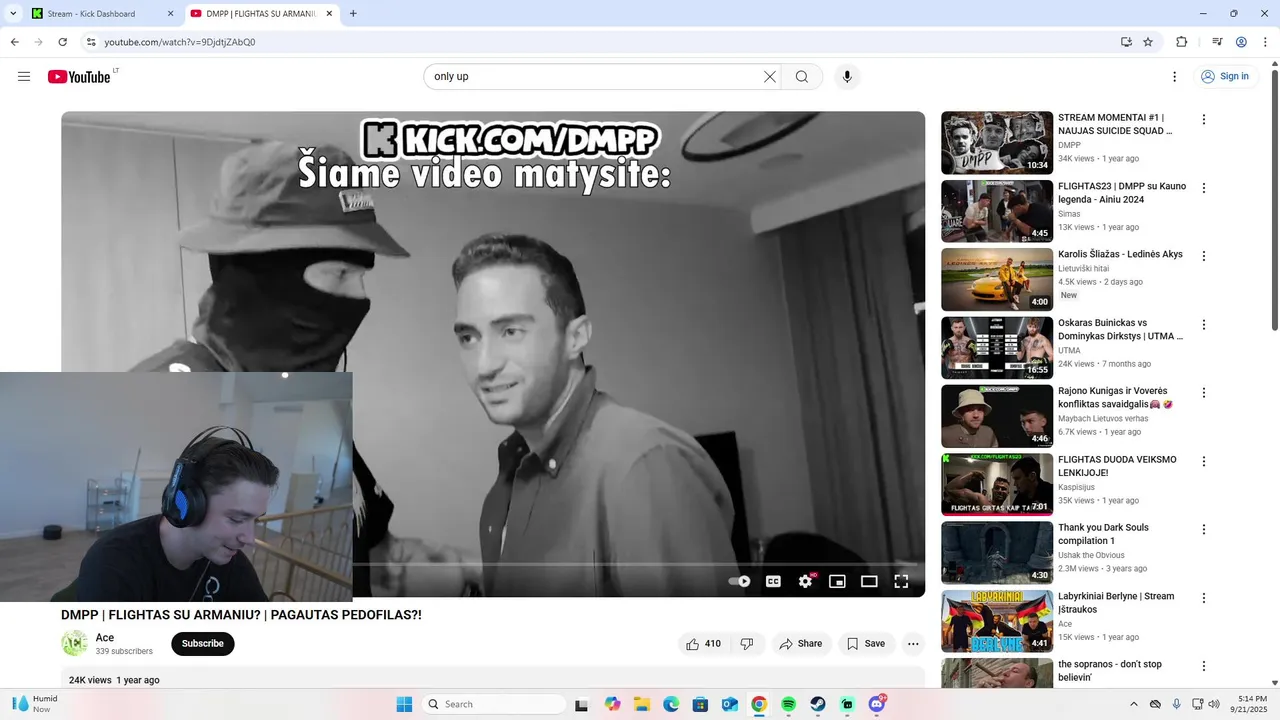Open Rajono Kunigas ir Voverės video title
This screenshot has height=720, width=1280.
[x=1115, y=398]
